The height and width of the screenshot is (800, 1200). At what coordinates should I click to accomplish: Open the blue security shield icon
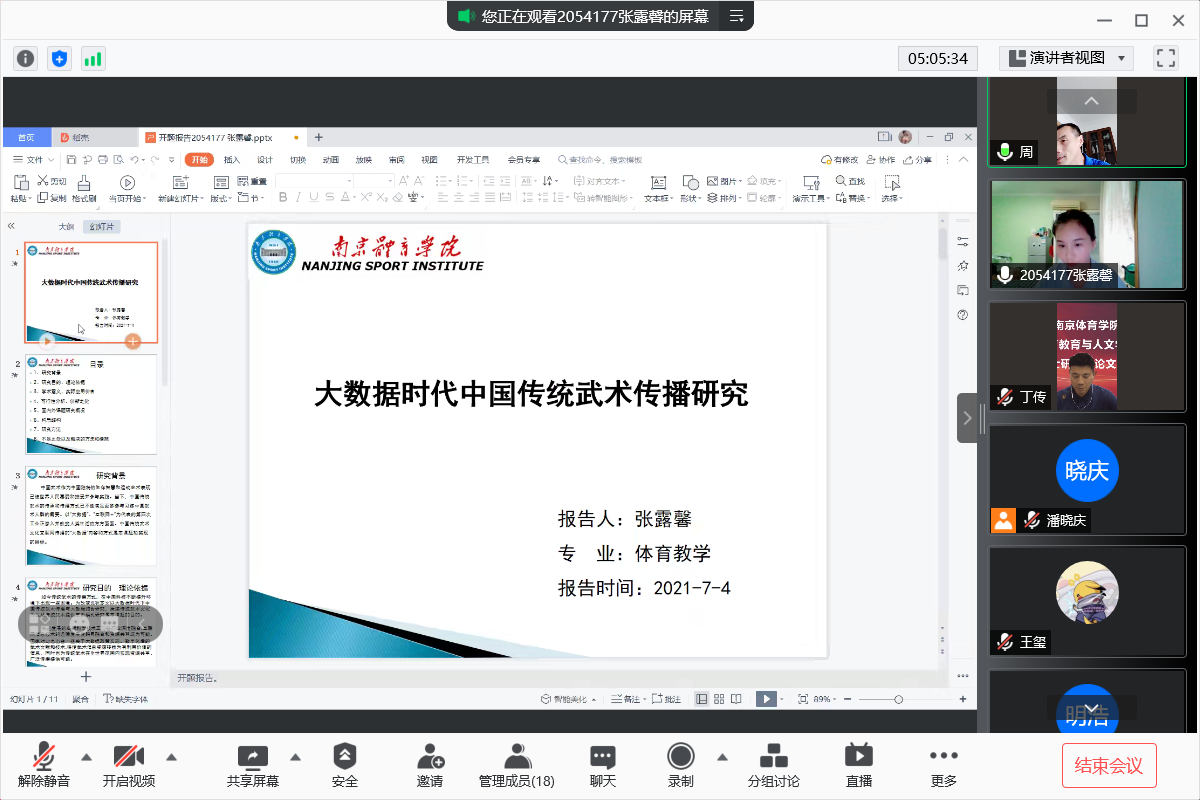point(59,58)
